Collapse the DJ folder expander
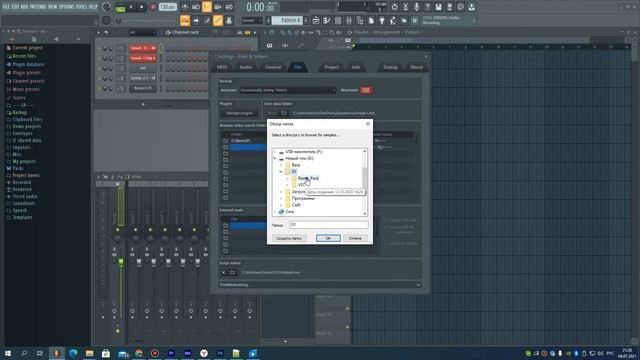The width and height of the screenshot is (640, 360). [281, 171]
